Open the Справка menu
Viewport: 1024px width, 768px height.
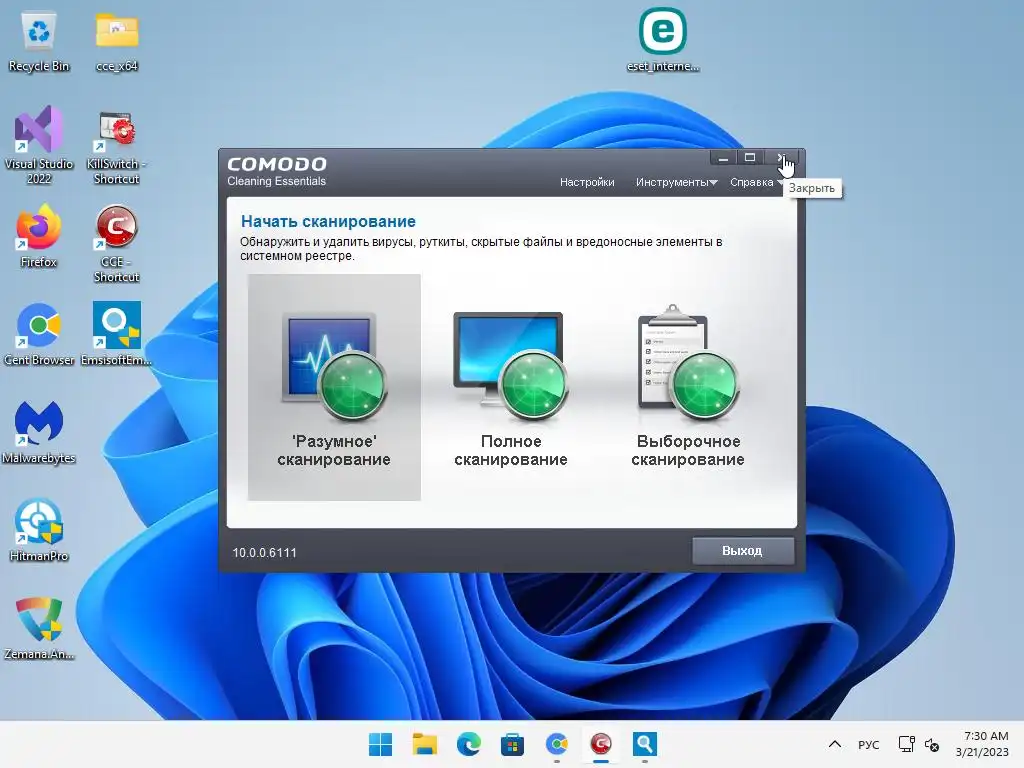[x=752, y=182]
